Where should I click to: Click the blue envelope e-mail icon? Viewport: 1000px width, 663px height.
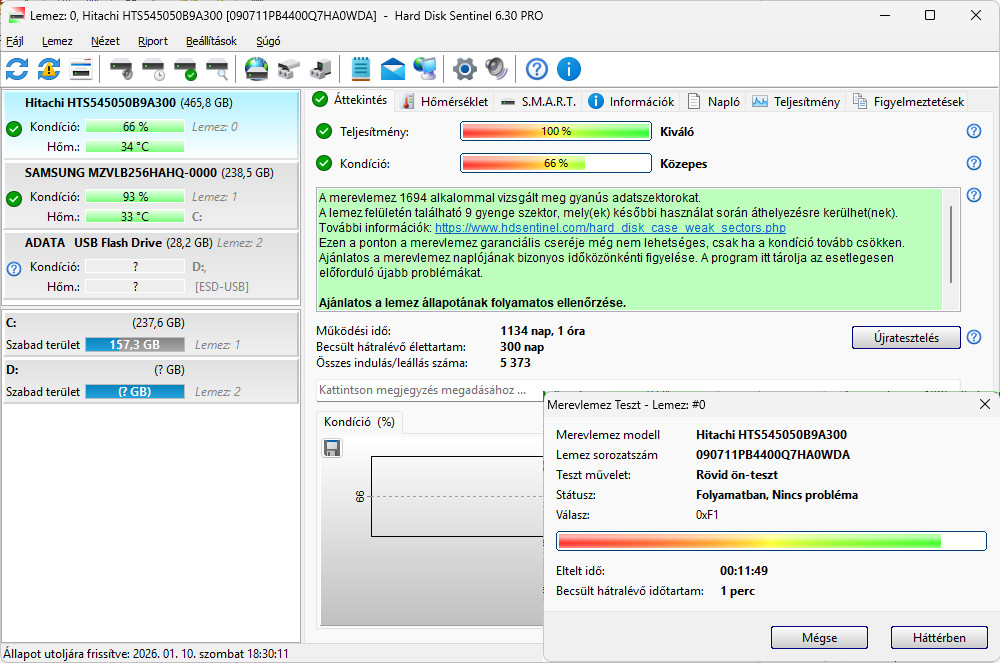coord(393,69)
